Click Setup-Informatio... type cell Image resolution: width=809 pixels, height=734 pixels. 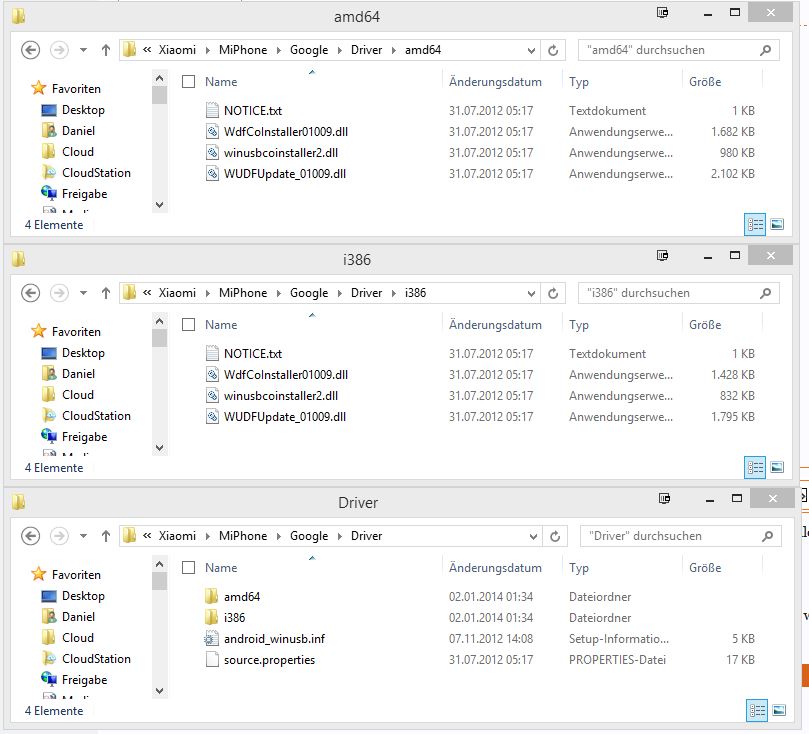(x=619, y=639)
